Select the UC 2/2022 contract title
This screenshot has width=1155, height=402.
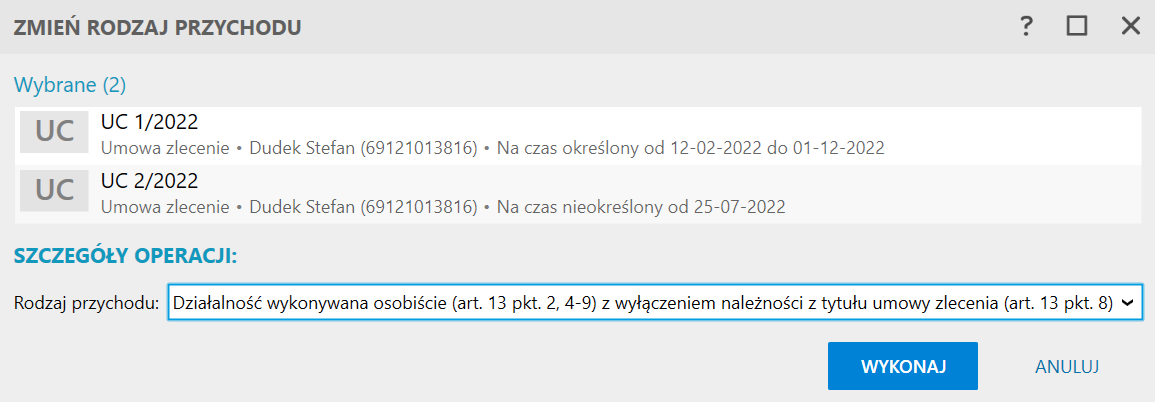[x=149, y=182]
